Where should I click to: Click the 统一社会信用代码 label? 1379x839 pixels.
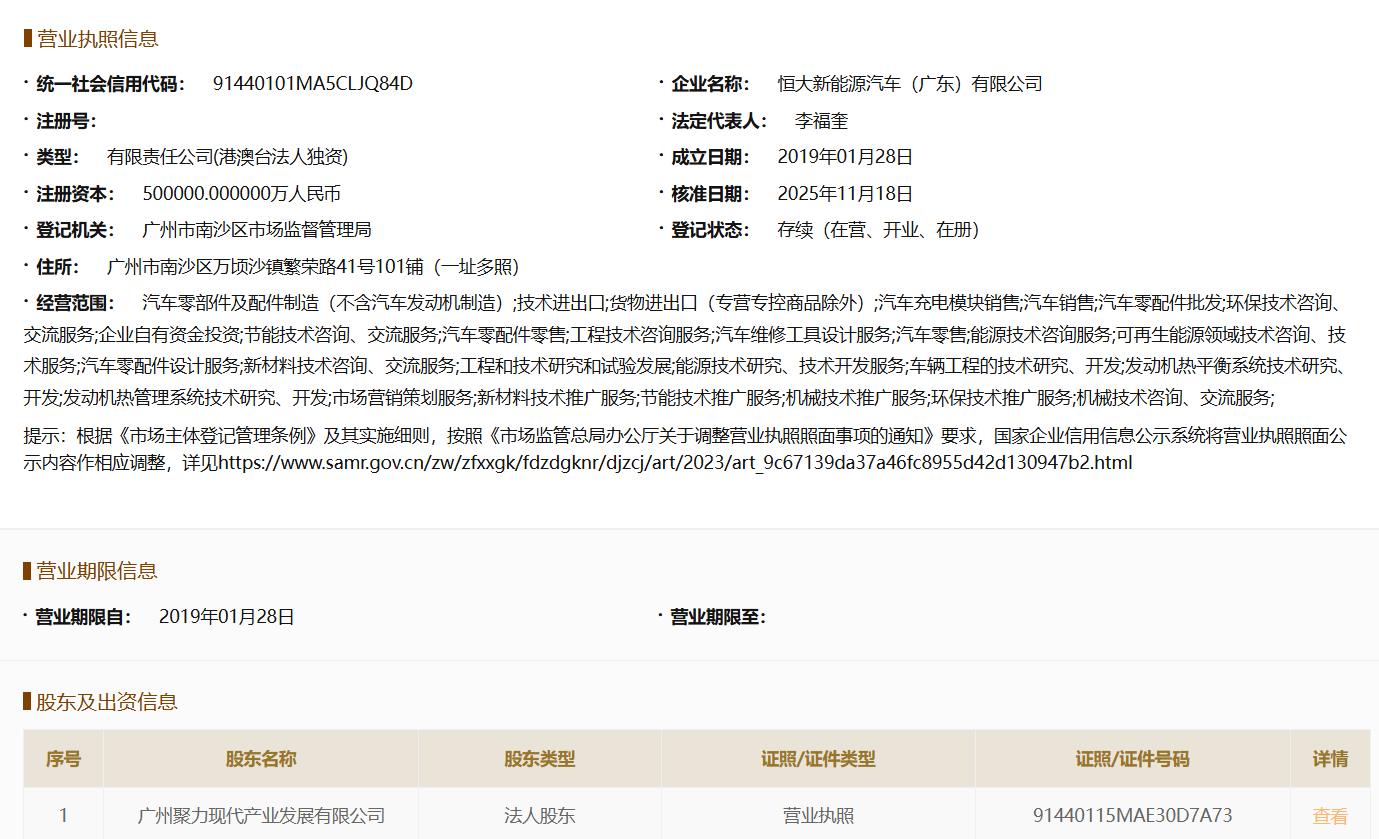(111, 84)
